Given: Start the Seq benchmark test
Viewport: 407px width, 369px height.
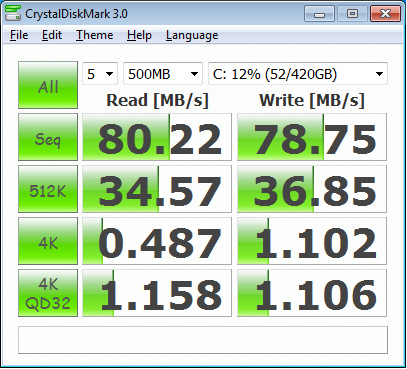Looking at the screenshot, I should 48,137.
